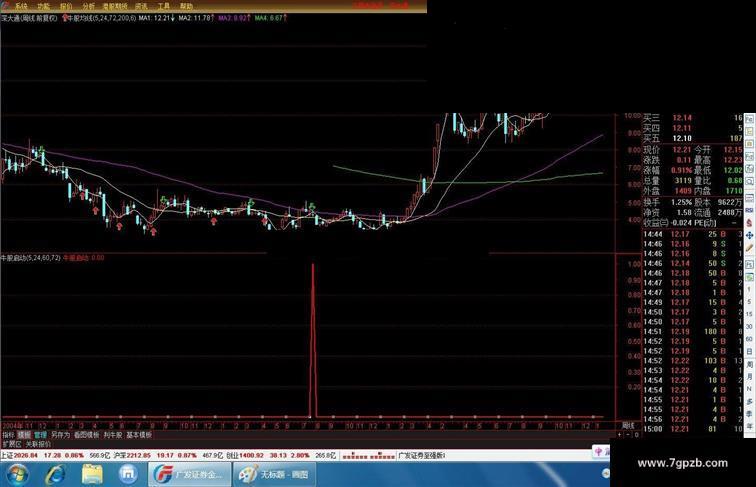This screenshot has height=487, width=756.
Task: Click the blue four-arrow move icon
Action: coord(749,235)
